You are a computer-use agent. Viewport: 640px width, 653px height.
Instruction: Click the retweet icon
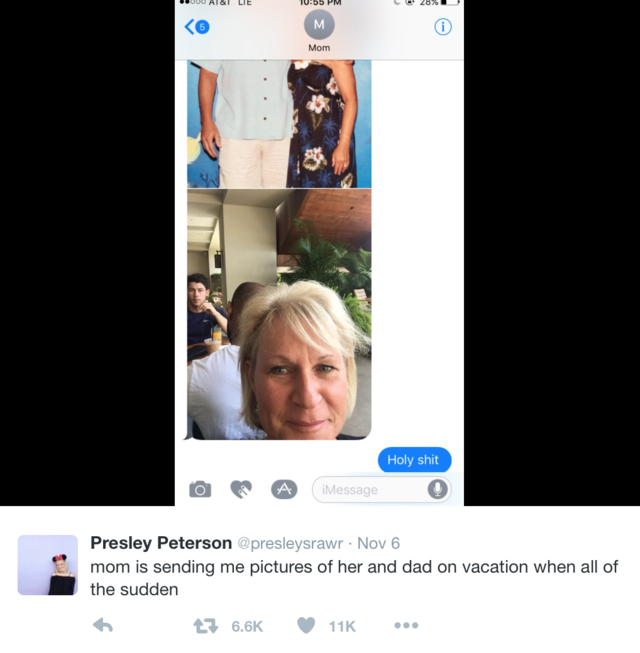point(206,626)
